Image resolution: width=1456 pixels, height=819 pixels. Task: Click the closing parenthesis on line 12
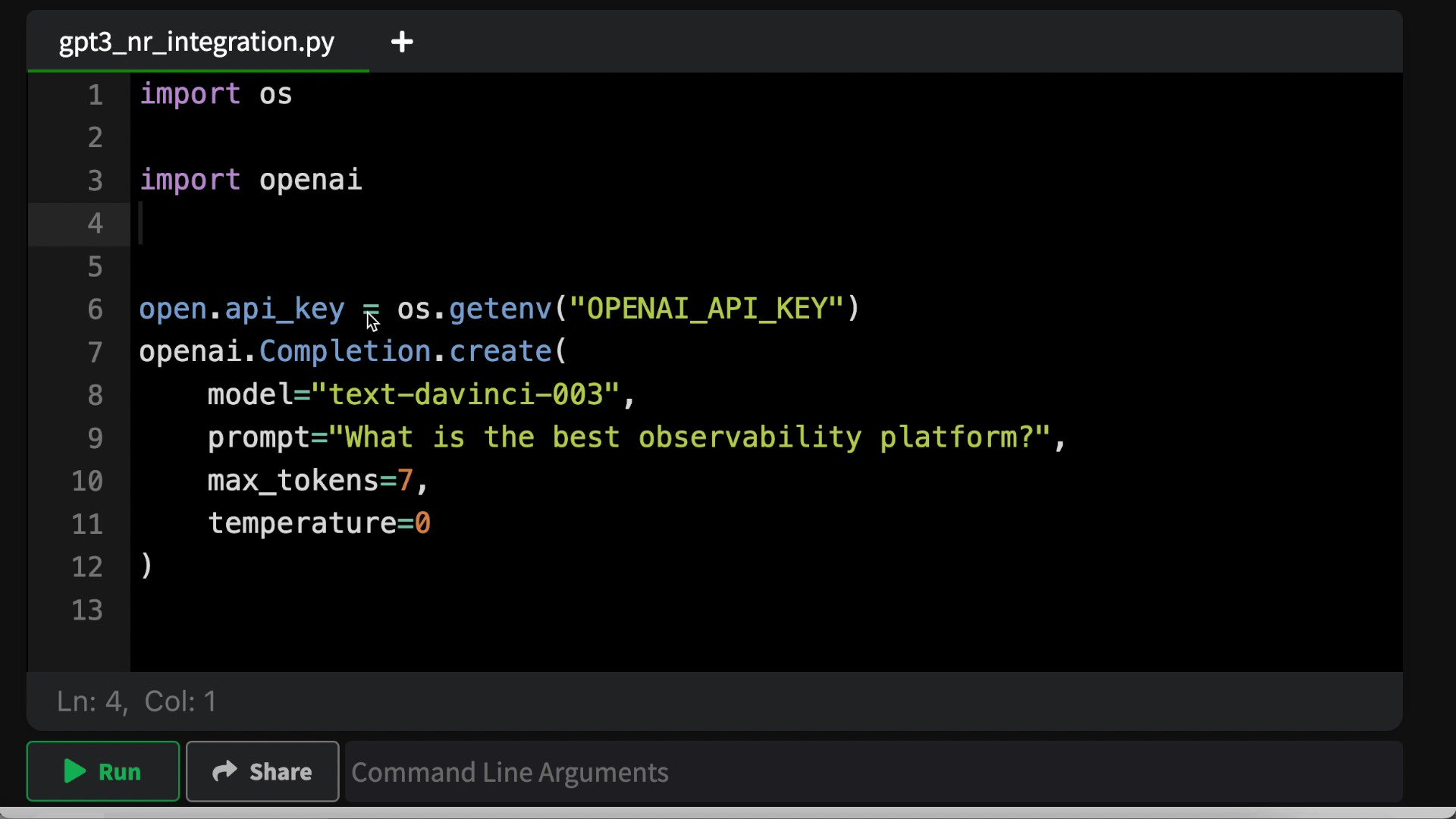146,566
